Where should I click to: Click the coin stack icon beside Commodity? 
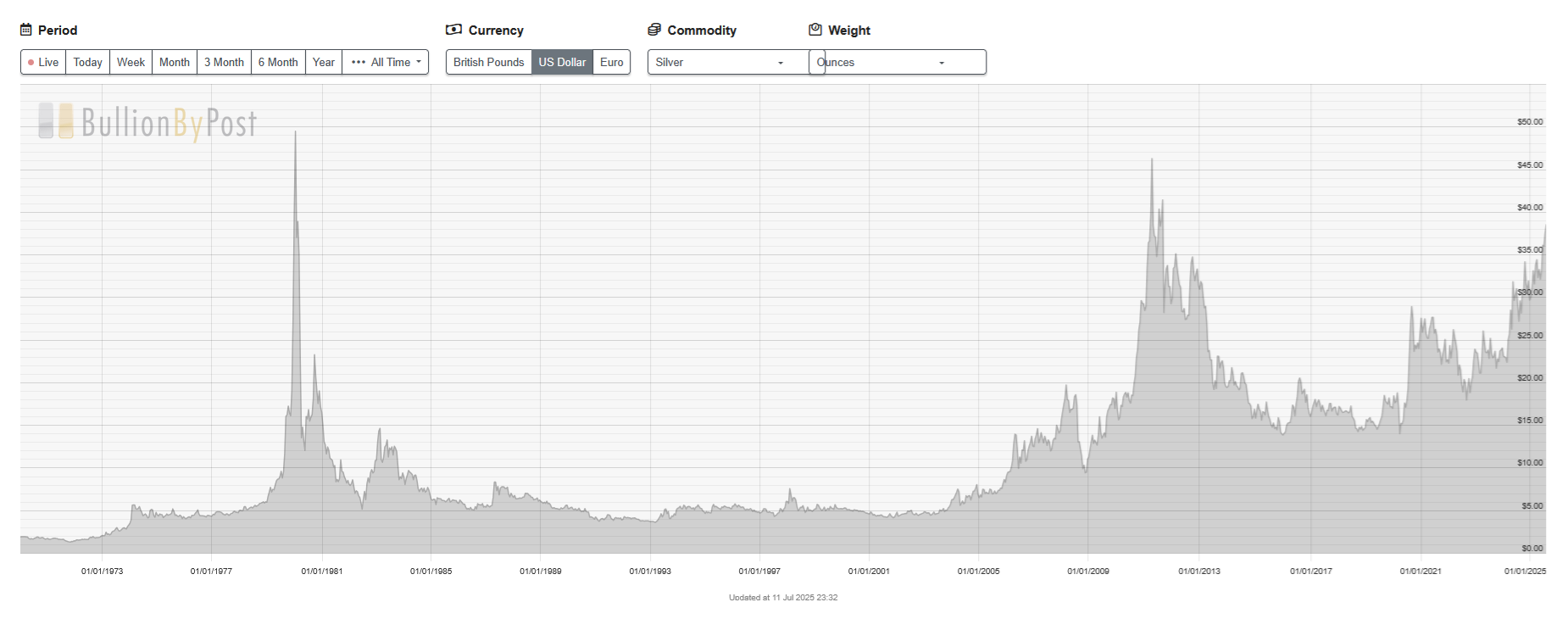coord(653,30)
